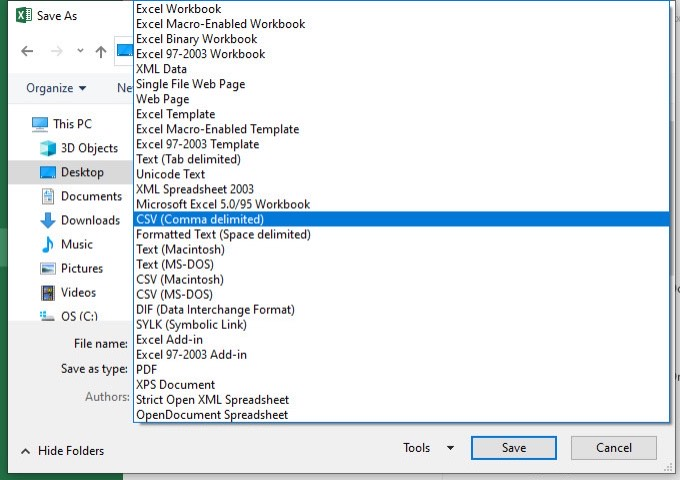The width and height of the screenshot is (680, 480).
Task: Select Microsoft Excel 5.0/95 Workbook
Action: click(401, 204)
